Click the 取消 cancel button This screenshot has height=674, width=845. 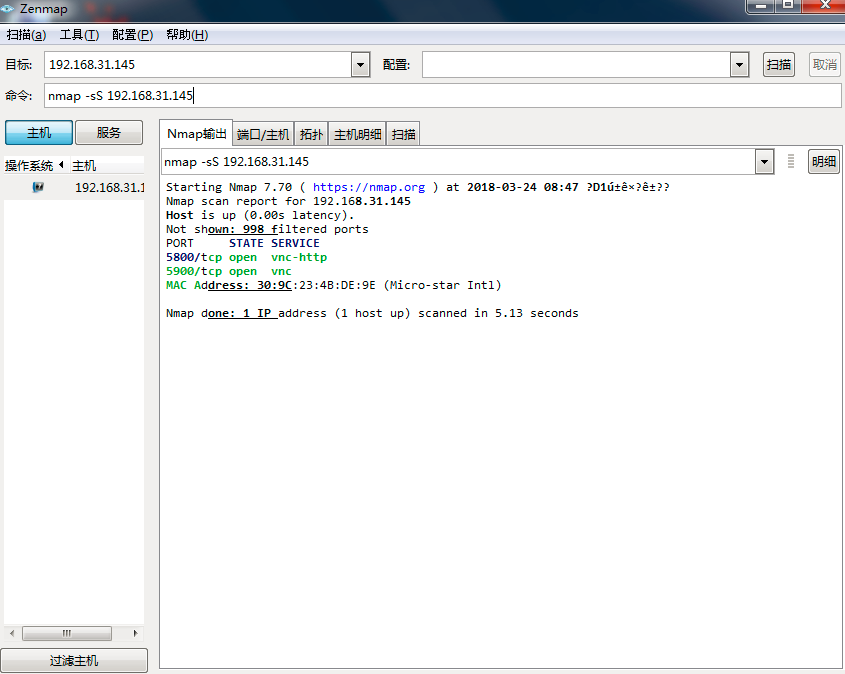click(x=825, y=65)
